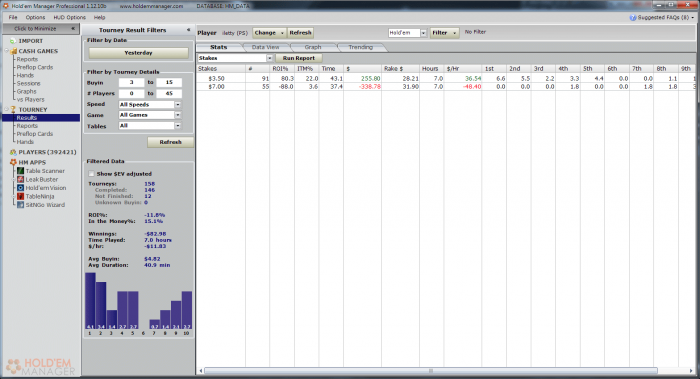
Task: Click the horizontal scrollbar of results table
Action: 431,371
